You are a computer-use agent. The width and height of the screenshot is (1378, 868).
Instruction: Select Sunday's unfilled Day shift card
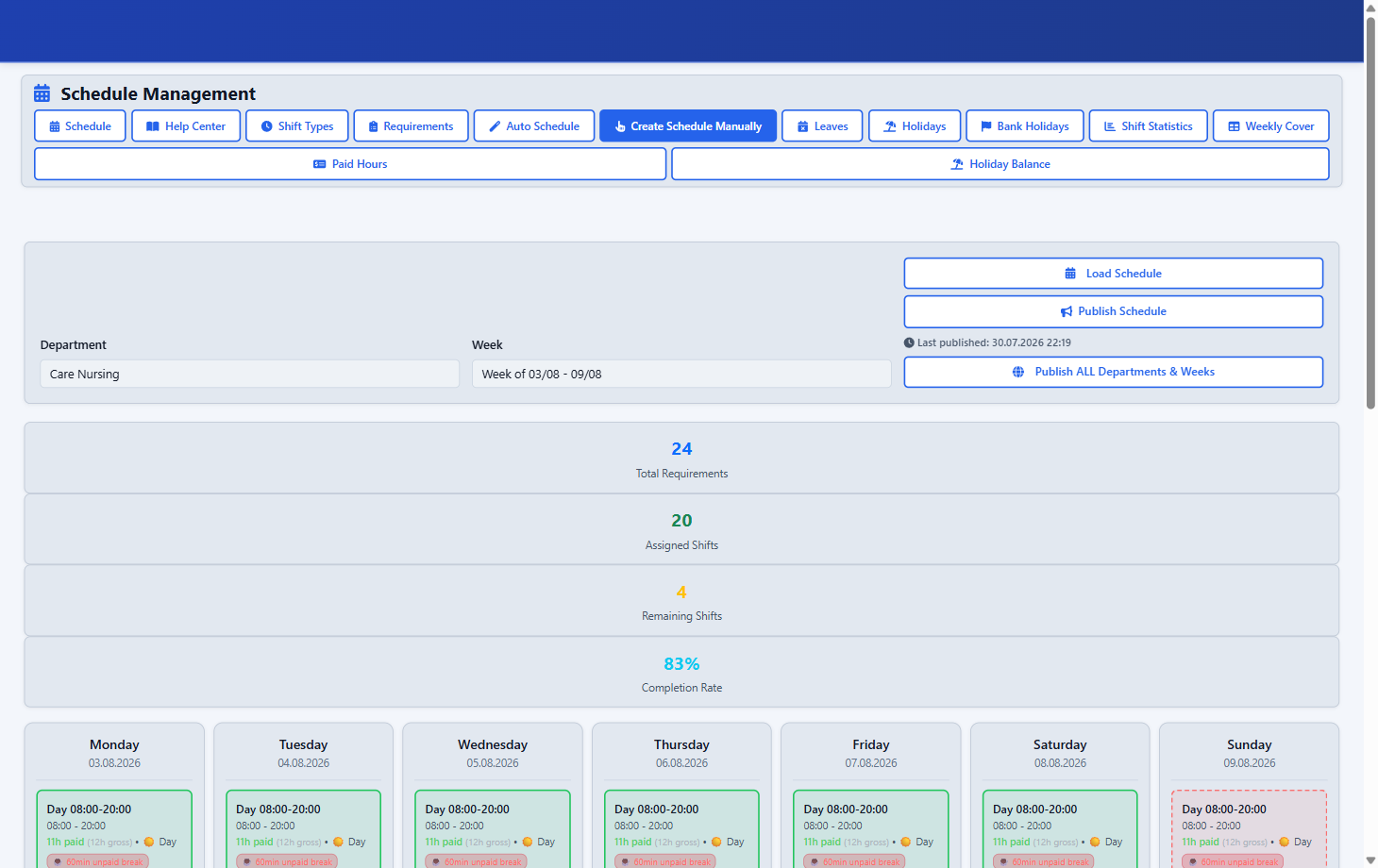click(1249, 829)
